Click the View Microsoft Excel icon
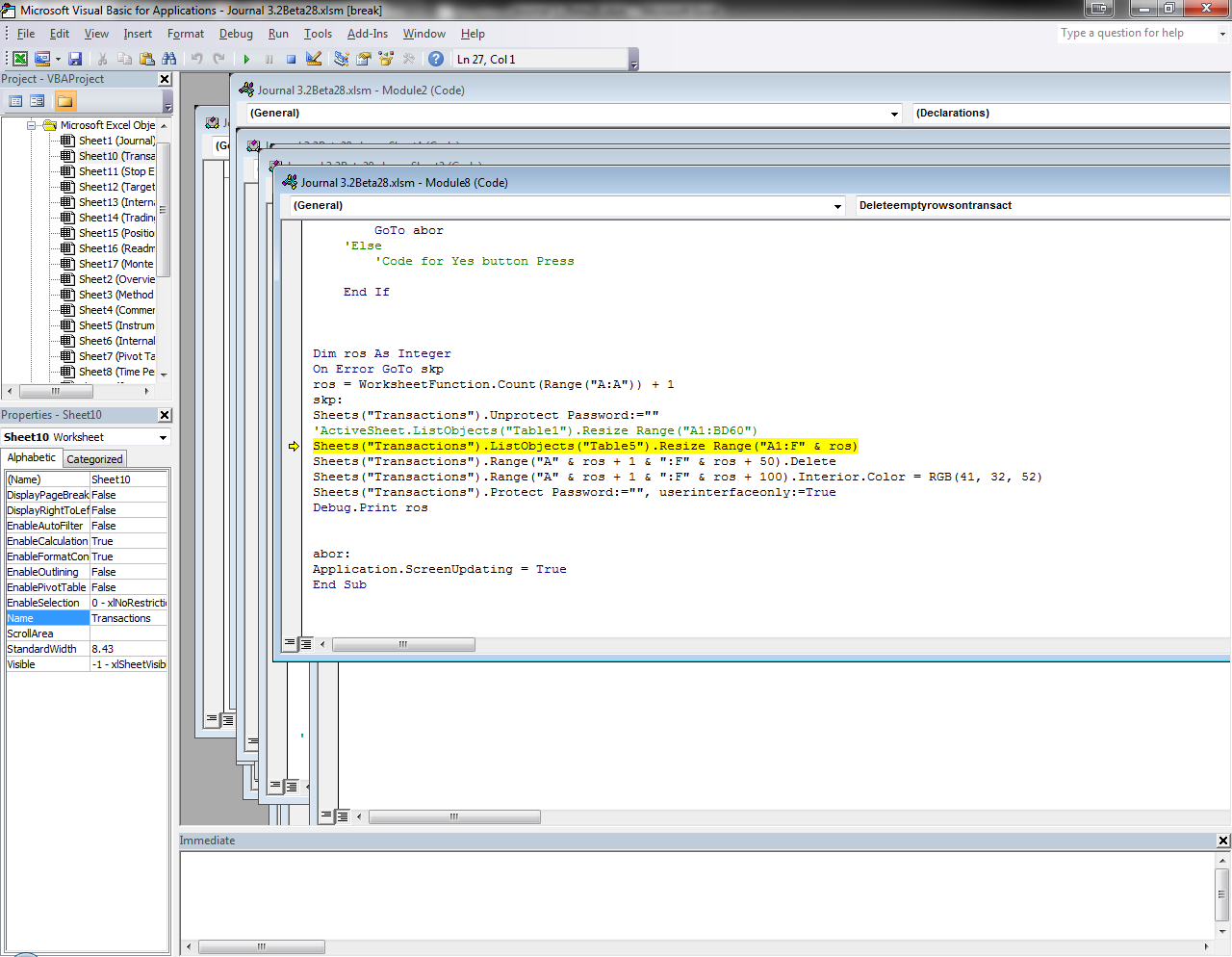The height and width of the screenshot is (957, 1232). (20, 59)
